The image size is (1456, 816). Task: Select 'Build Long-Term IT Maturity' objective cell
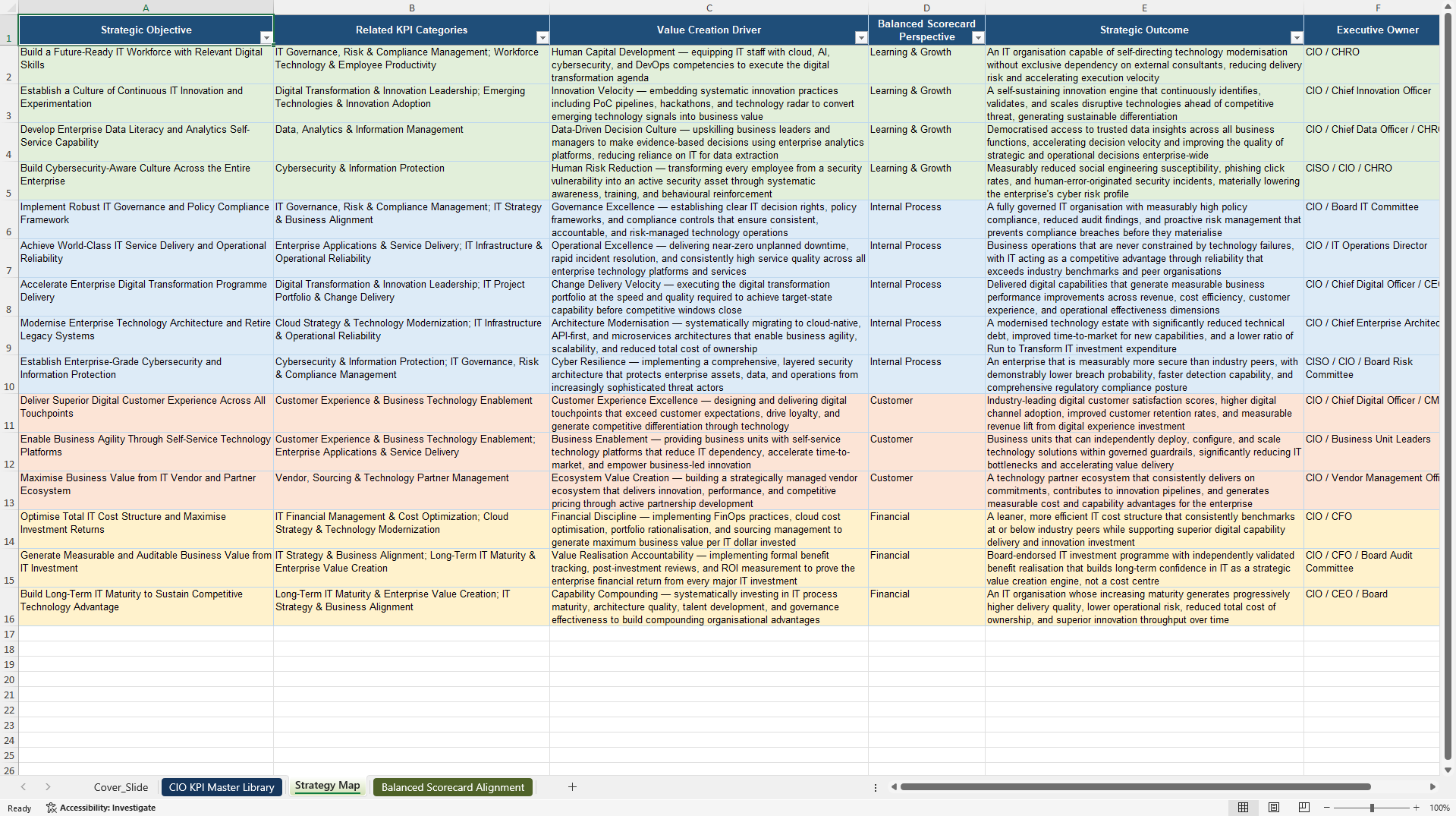click(146, 606)
